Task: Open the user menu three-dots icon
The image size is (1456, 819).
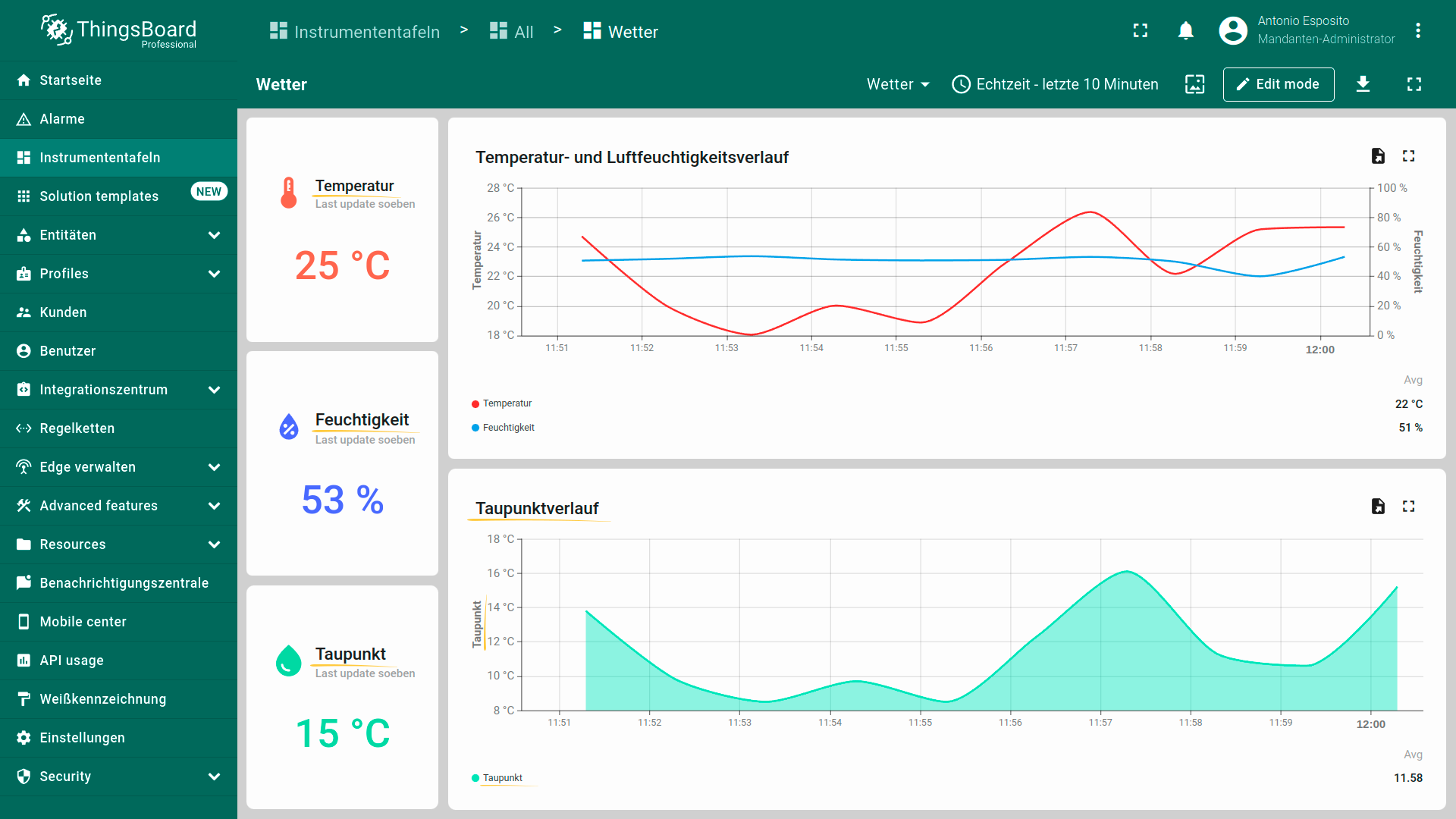Action: [x=1417, y=31]
